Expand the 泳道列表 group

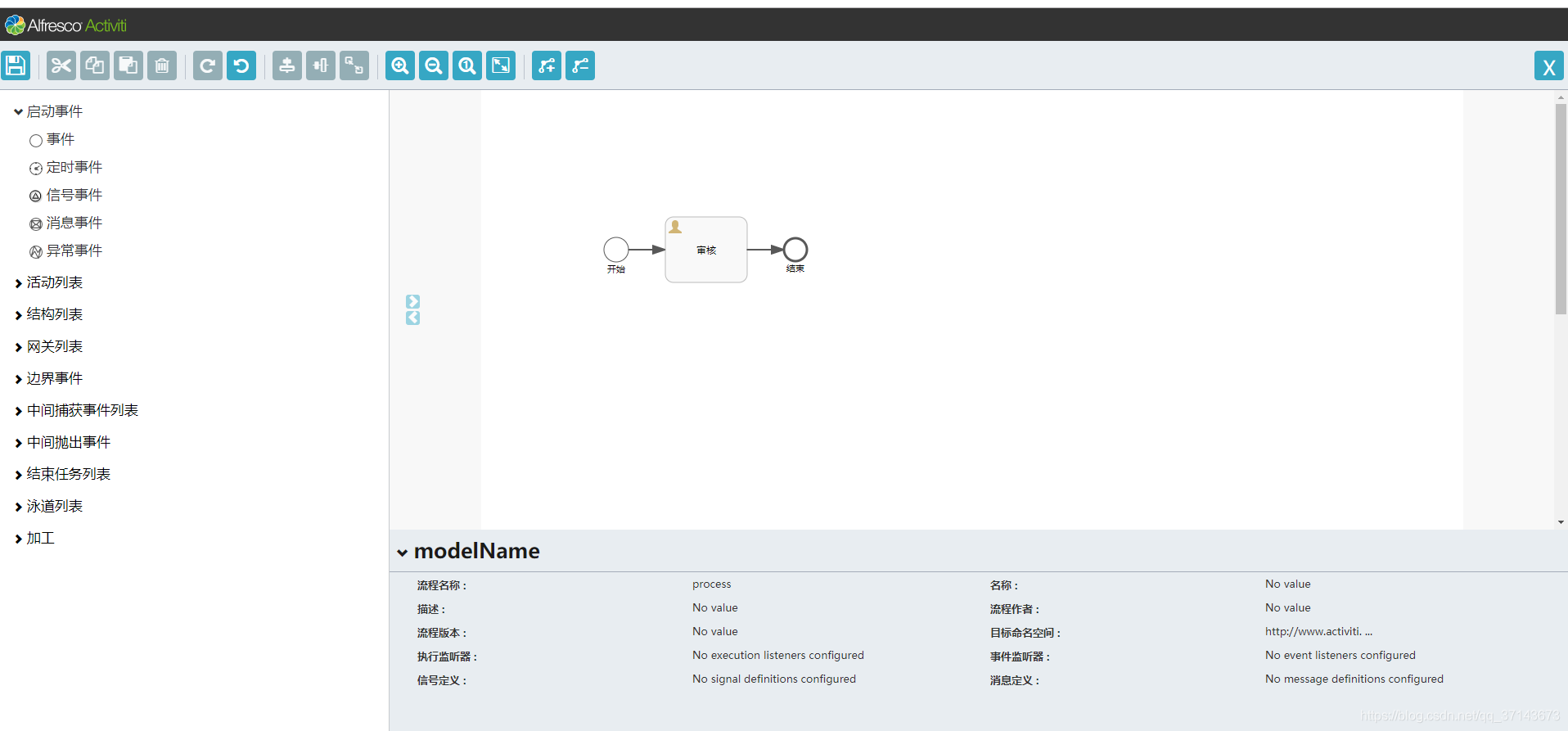(x=48, y=507)
